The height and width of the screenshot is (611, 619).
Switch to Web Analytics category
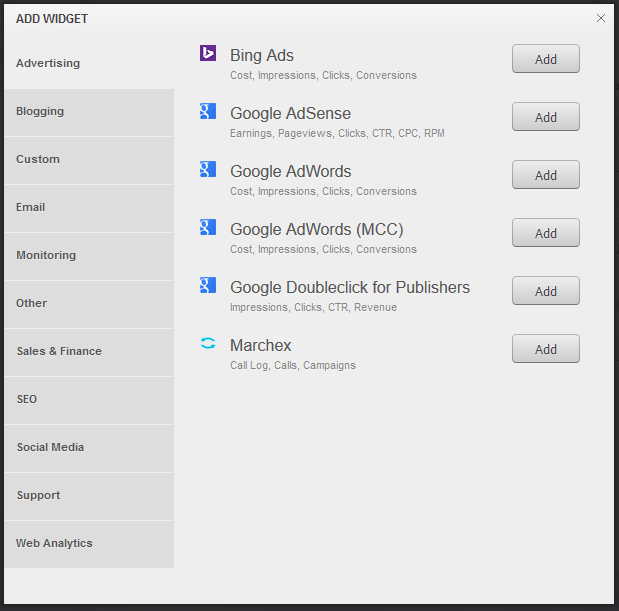tap(89, 545)
